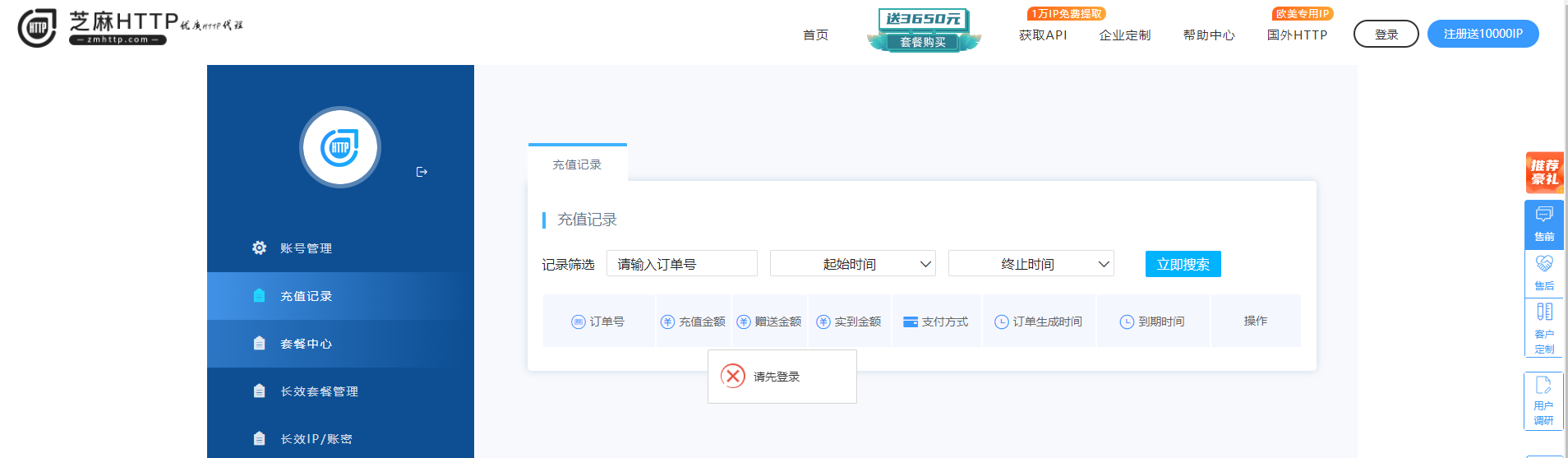Viewport: 1568px width, 458px height.
Task: Click the 立即搜索 button
Action: pyautogui.click(x=1183, y=264)
